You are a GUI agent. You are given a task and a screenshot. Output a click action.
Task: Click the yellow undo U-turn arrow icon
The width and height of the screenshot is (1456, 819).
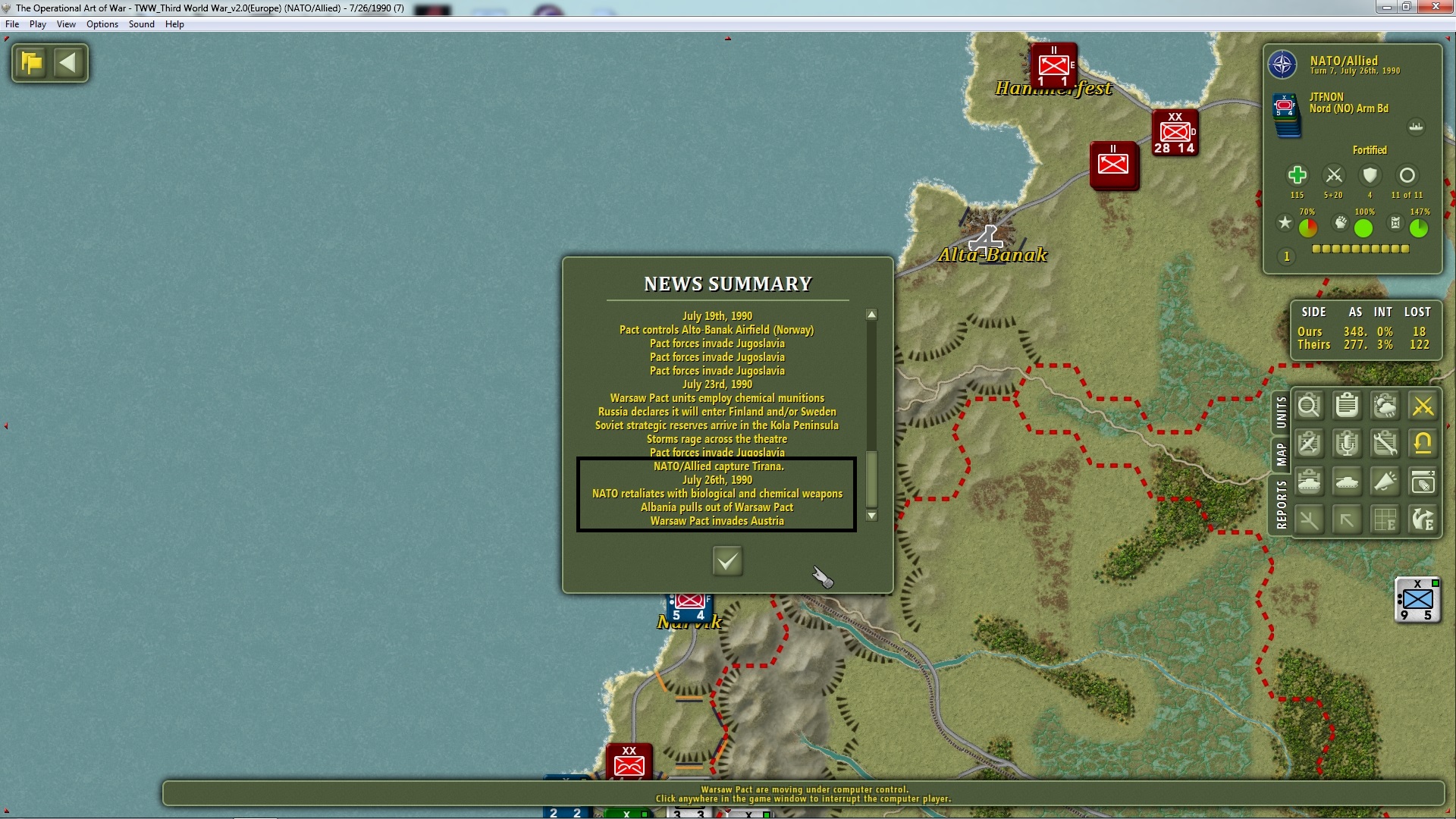tap(1423, 444)
